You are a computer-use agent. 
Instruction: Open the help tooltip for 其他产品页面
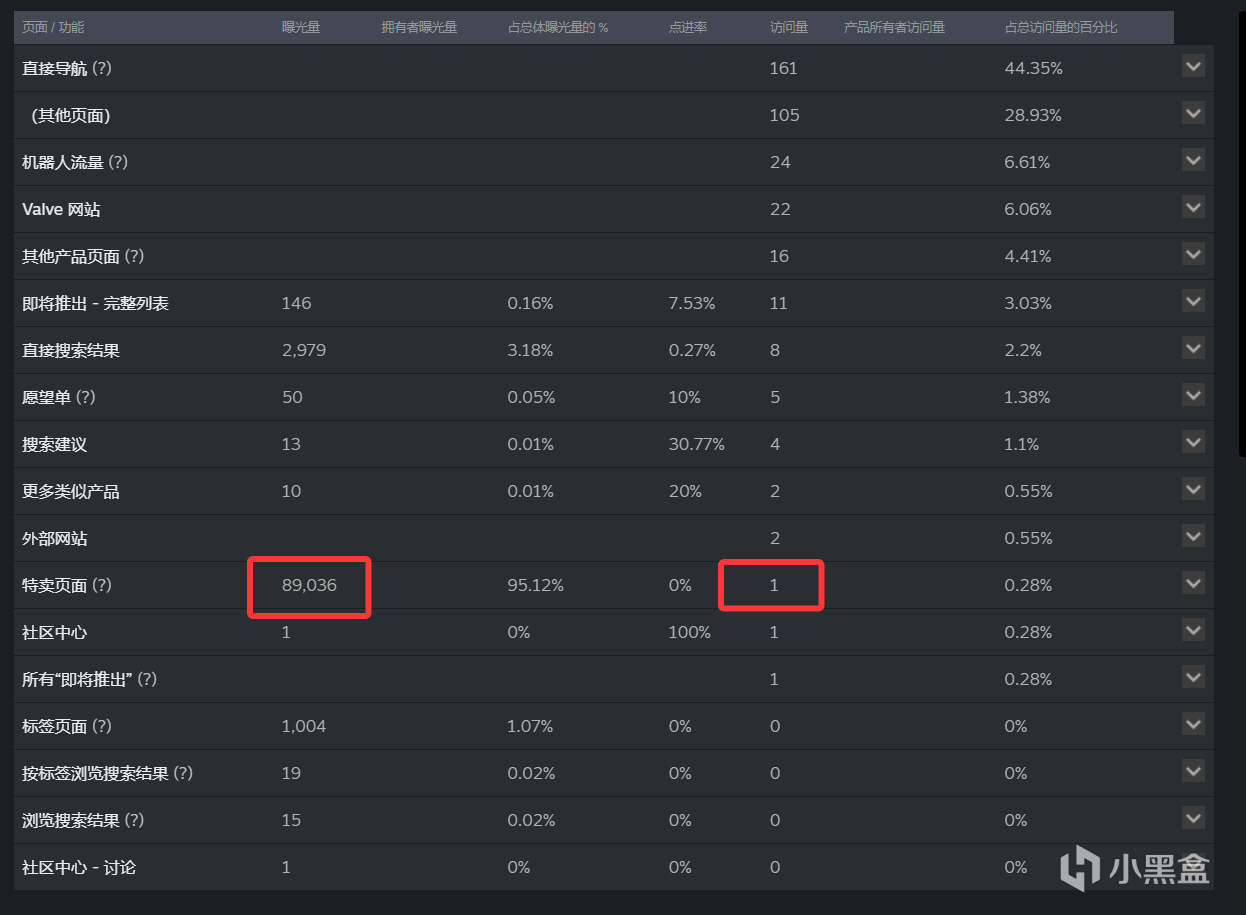point(134,256)
